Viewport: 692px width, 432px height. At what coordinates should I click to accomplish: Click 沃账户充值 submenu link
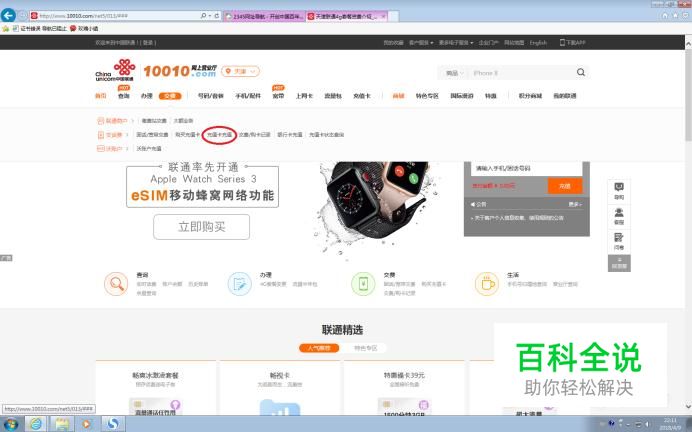click(149, 149)
